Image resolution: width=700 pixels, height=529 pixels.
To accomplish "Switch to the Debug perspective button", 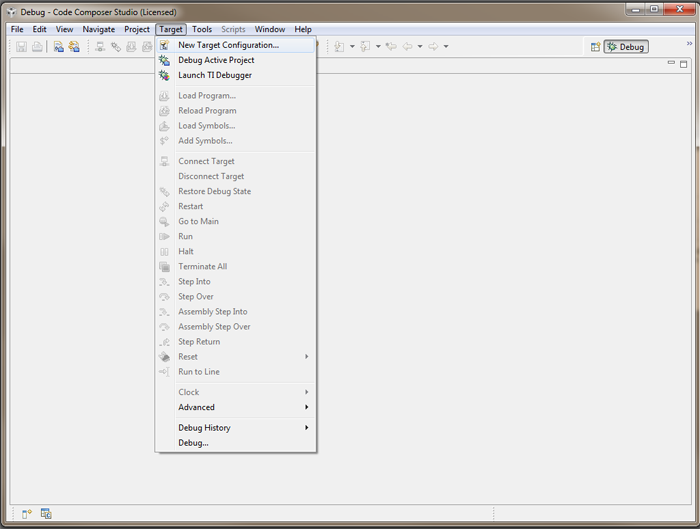I will click(626, 47).
